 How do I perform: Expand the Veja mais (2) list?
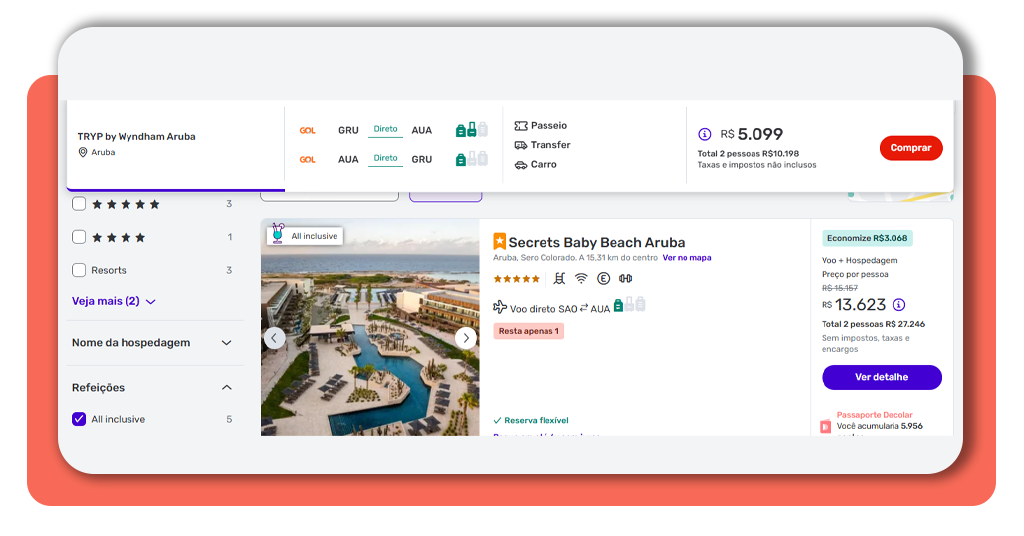point(113,301)
